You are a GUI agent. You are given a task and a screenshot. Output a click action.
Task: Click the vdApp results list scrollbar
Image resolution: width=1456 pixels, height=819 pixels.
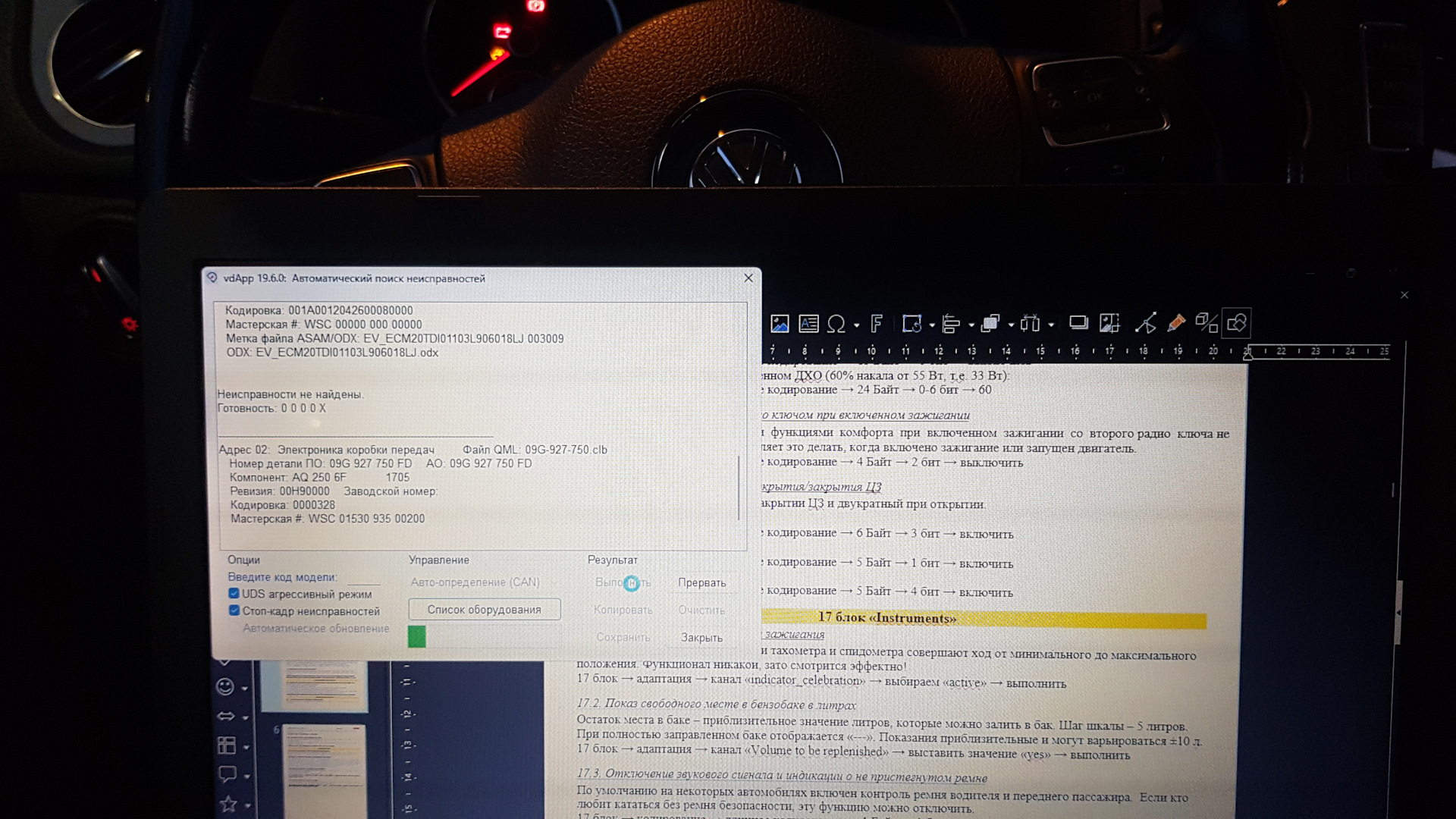pos(739,488)
